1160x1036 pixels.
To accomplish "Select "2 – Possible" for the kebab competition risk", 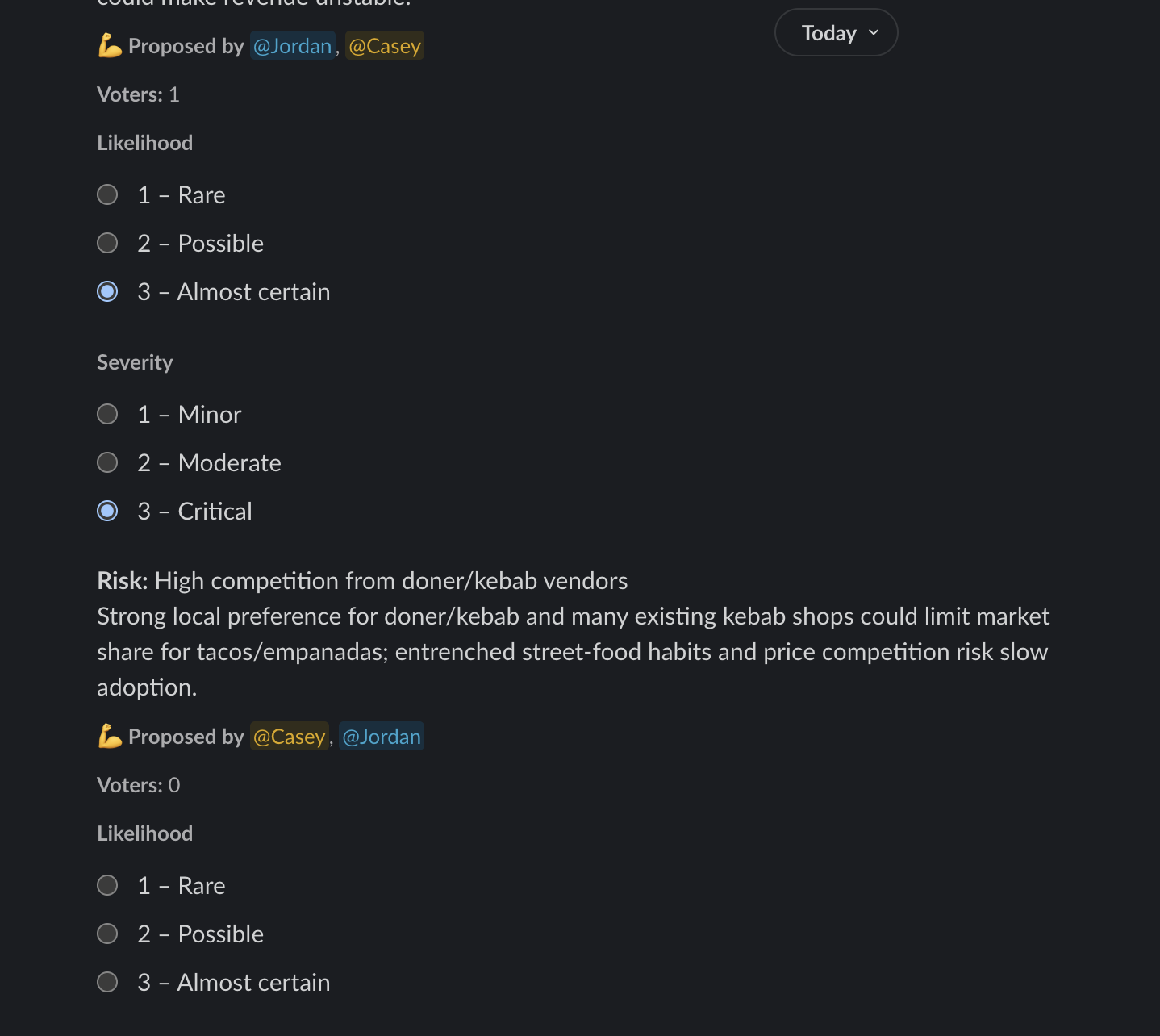I will coord(107,934).
